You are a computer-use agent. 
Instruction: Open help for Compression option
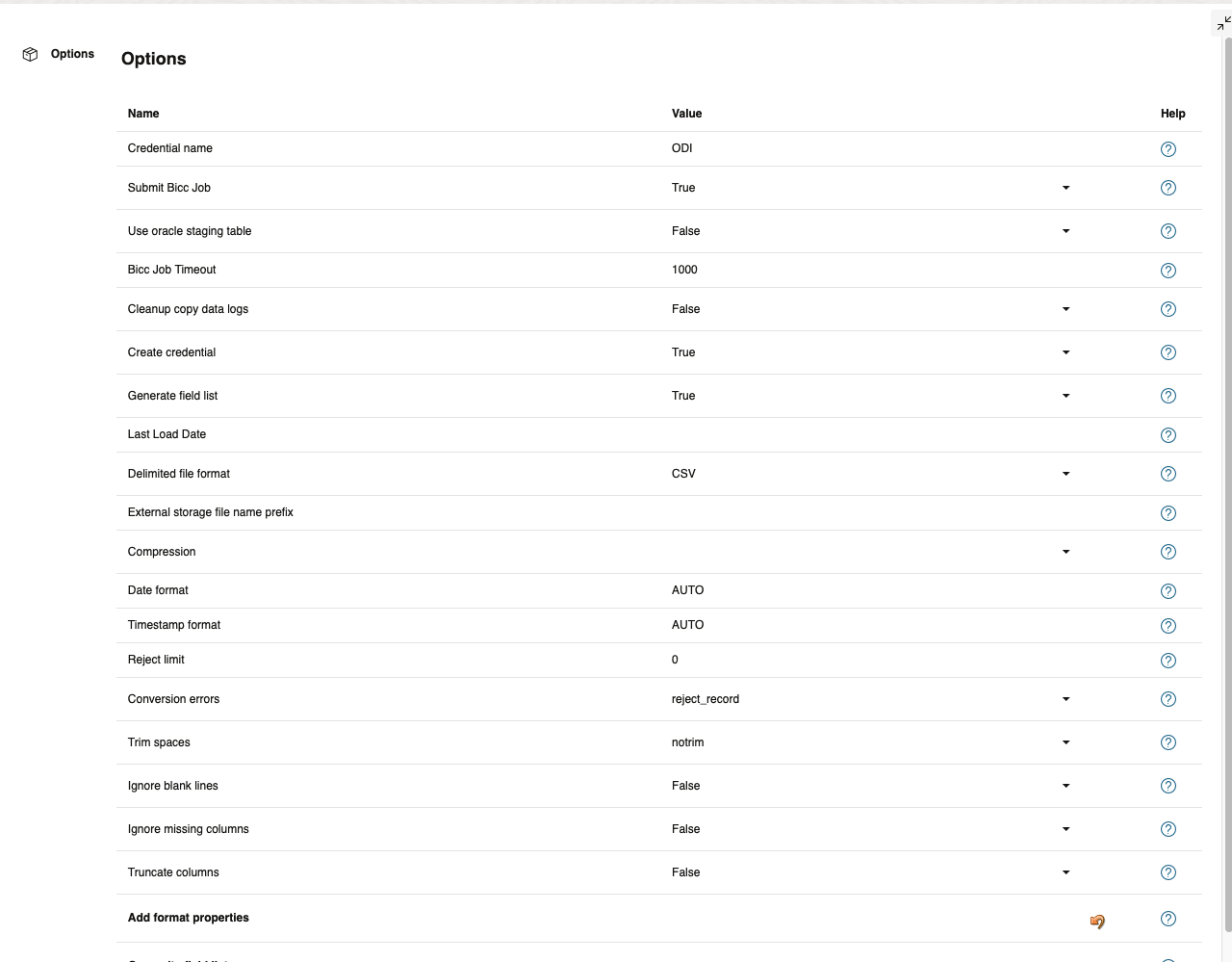[x=1168, y=552]
